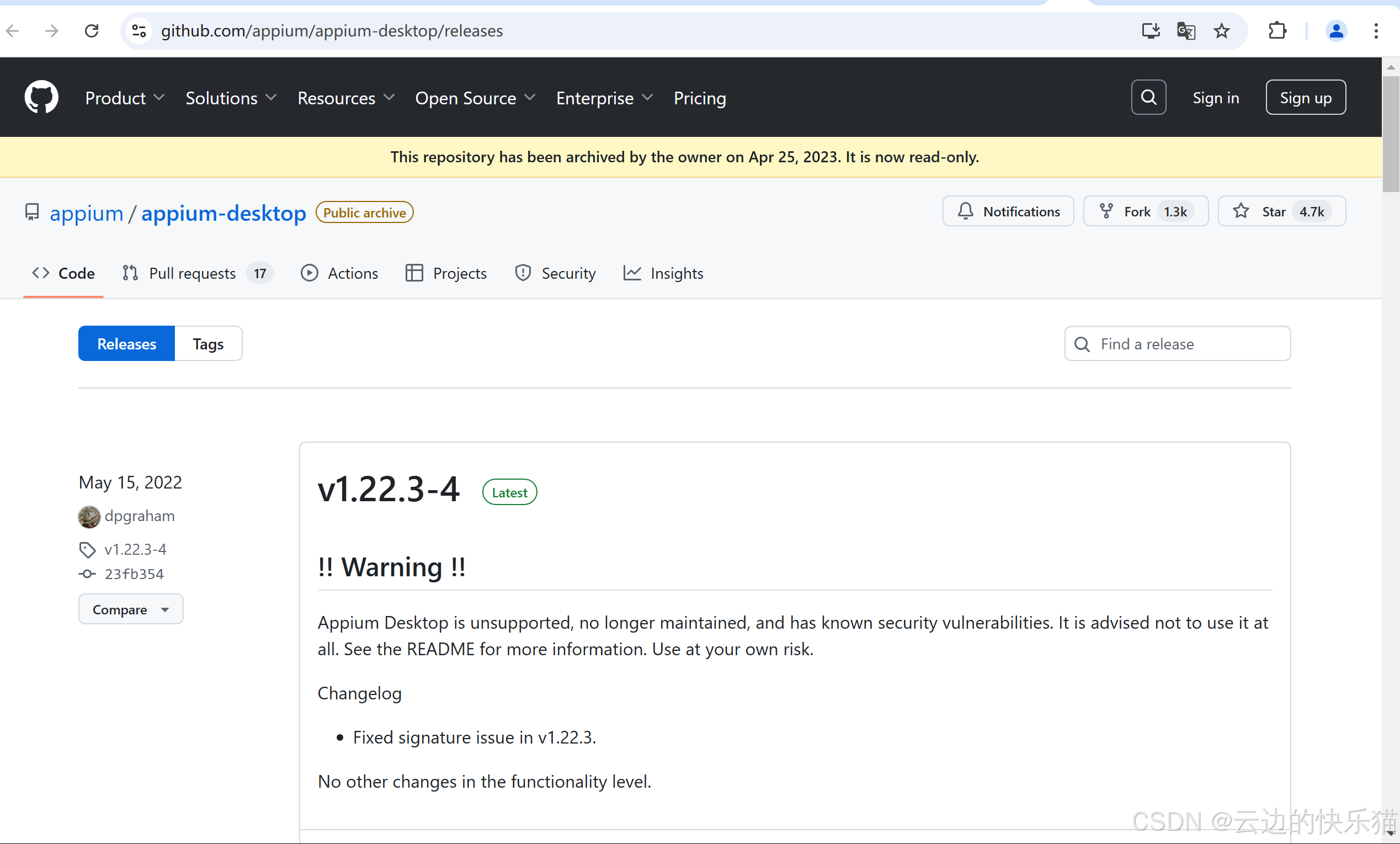The height and width of the screenshot is (844, 1400).
Task: Expand the Product menu
Action: 125,98
